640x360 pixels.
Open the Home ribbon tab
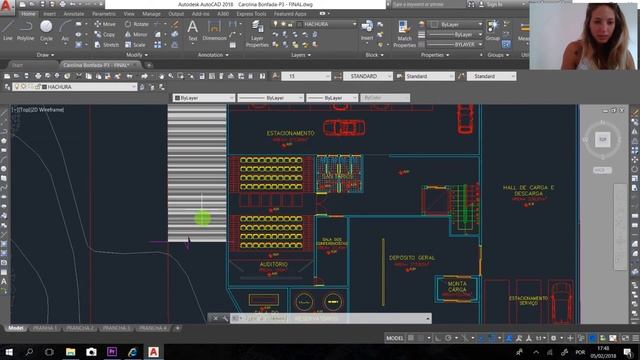(x=28, y=14)
